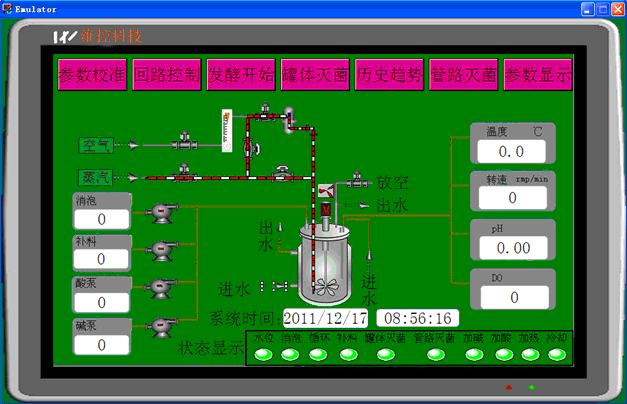627x404 pixels.
Task: Click the 冷却 status indicator light
Action: click(557, 354)
